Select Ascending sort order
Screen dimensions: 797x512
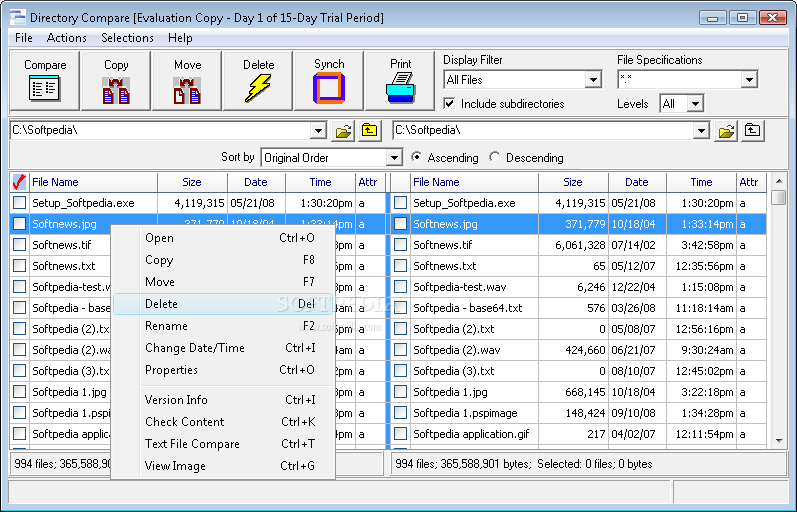click(x=416, y=157)
